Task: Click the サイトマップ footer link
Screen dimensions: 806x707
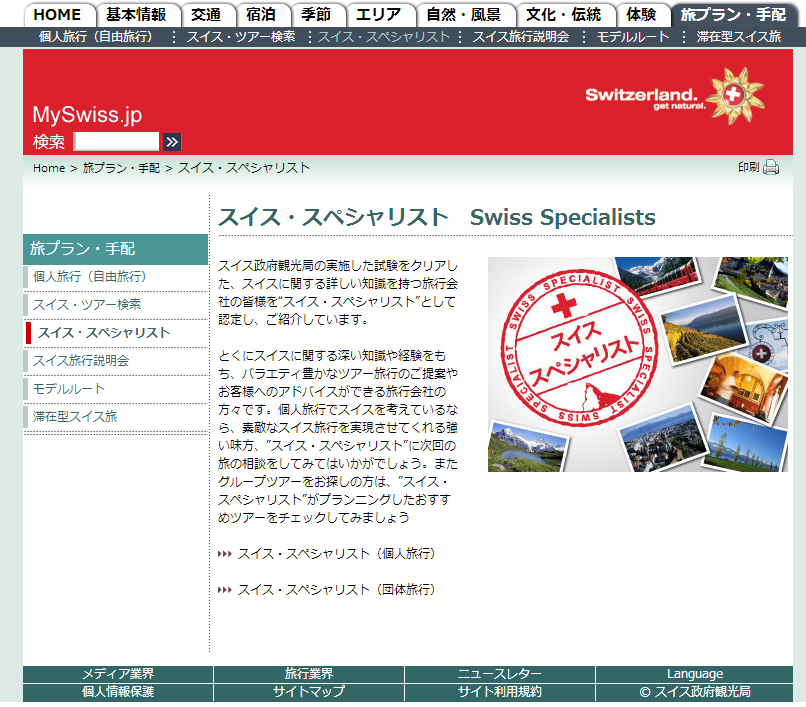Action: [309, 692]
